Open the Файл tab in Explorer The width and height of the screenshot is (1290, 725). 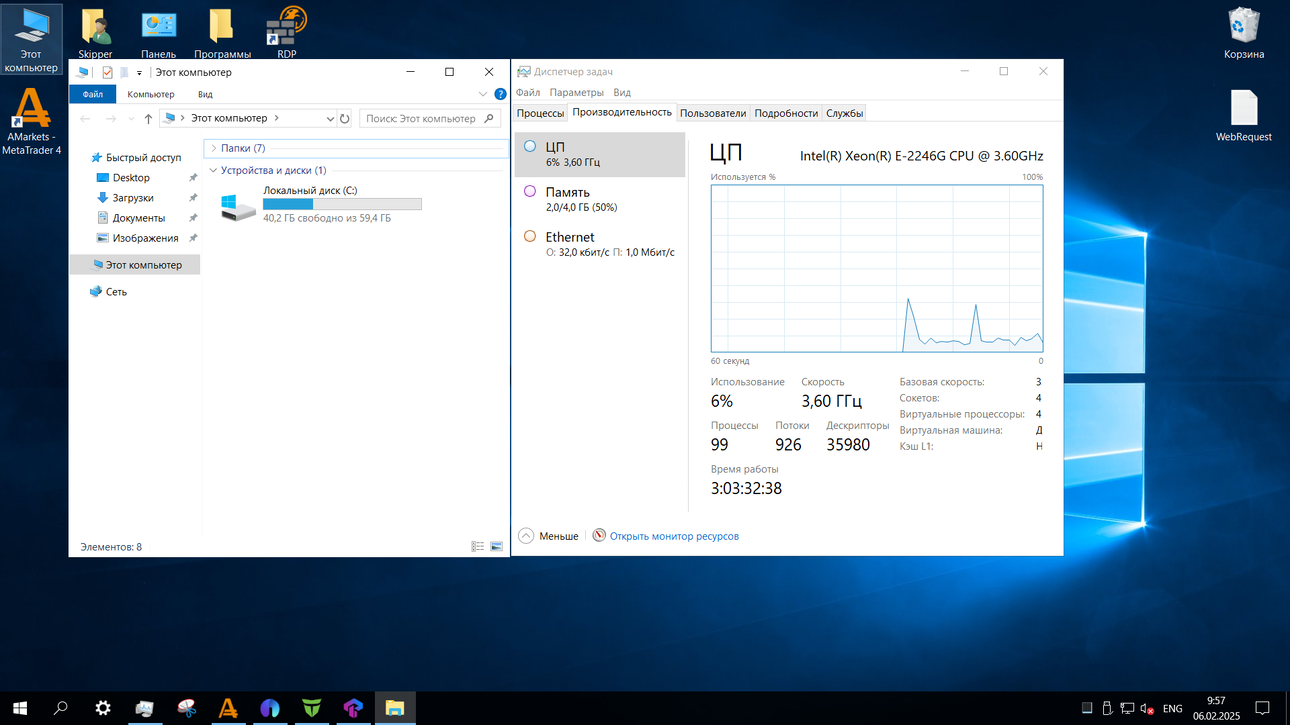pos(93,94)
